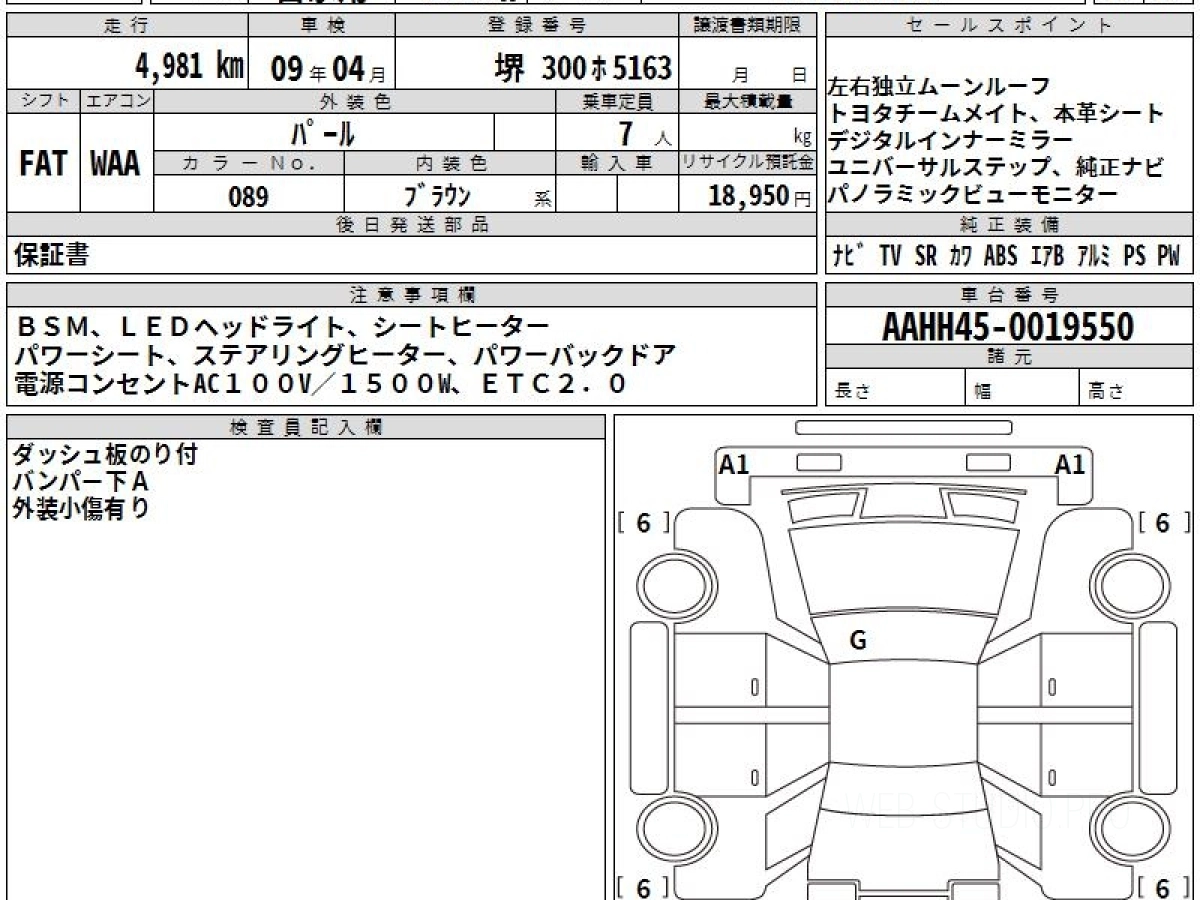Screen dimensions: 1200x900
Task: Select the パノラミックビューモニター line
Action: pyautogui.click(x=973, y=195)
